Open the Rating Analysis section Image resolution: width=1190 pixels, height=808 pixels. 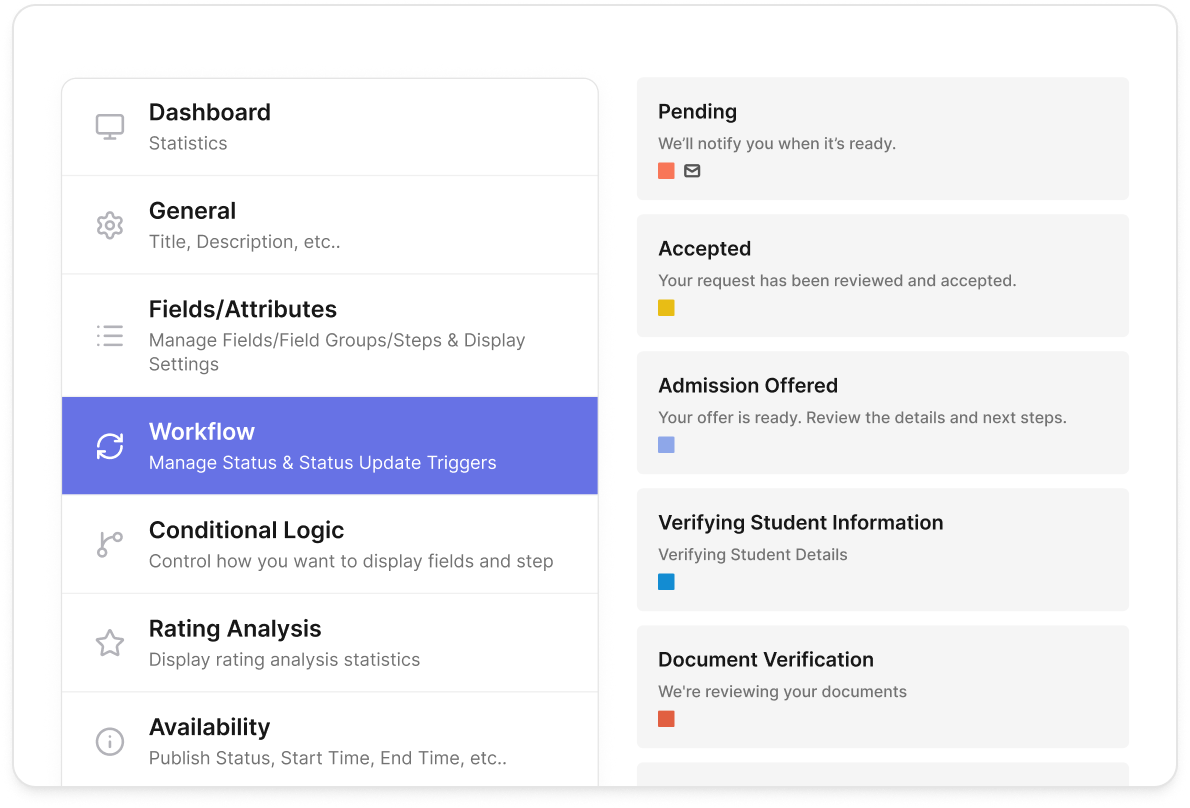pyautogui.click(x=330, y=643)
